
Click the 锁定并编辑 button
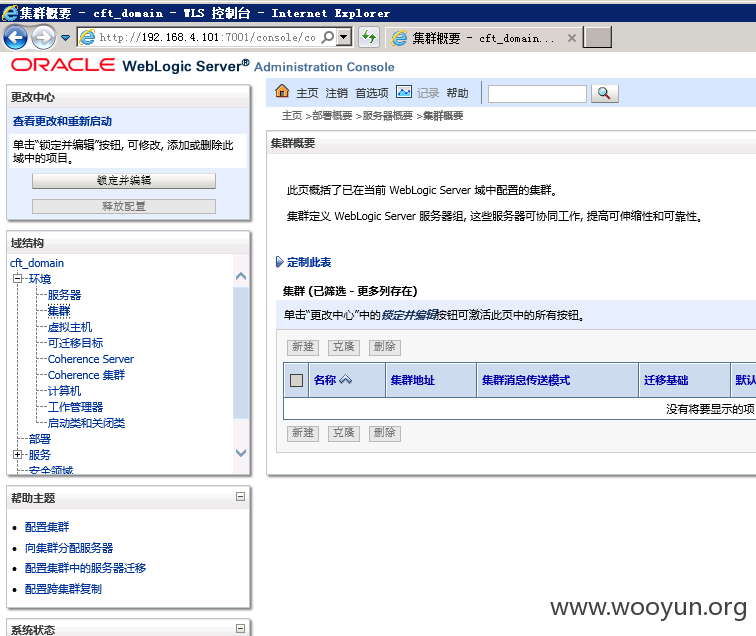124,181
